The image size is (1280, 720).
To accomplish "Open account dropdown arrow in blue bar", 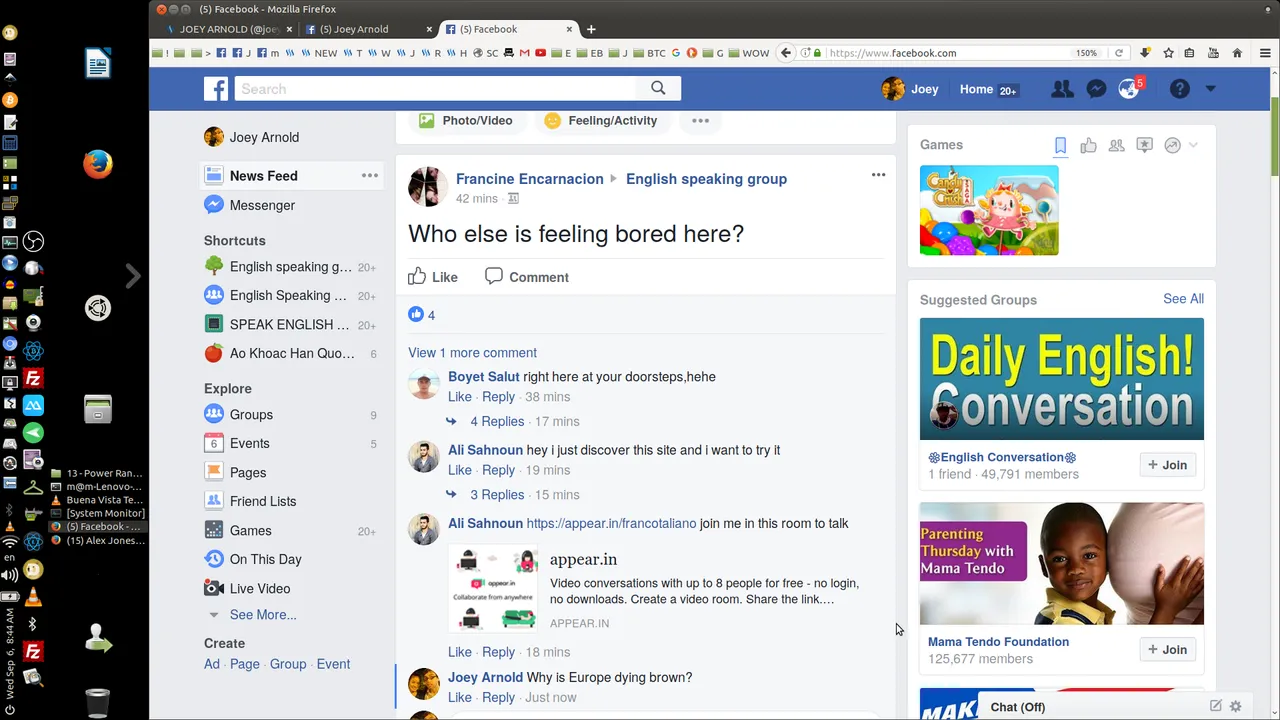I will click(x=1210, y=89).
